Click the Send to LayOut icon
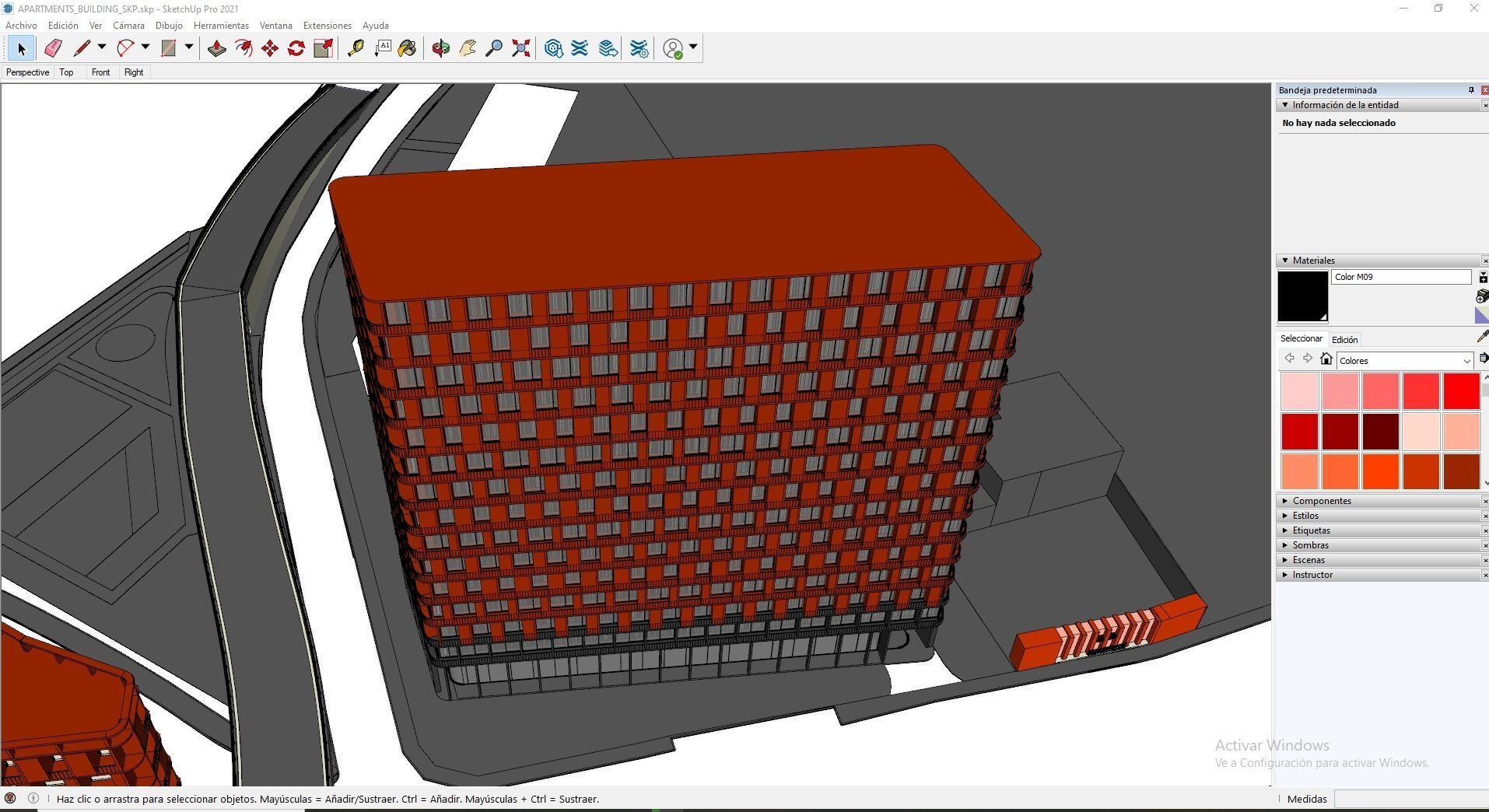The height and width of the screenshot is (812, 1489). (608, 48)
